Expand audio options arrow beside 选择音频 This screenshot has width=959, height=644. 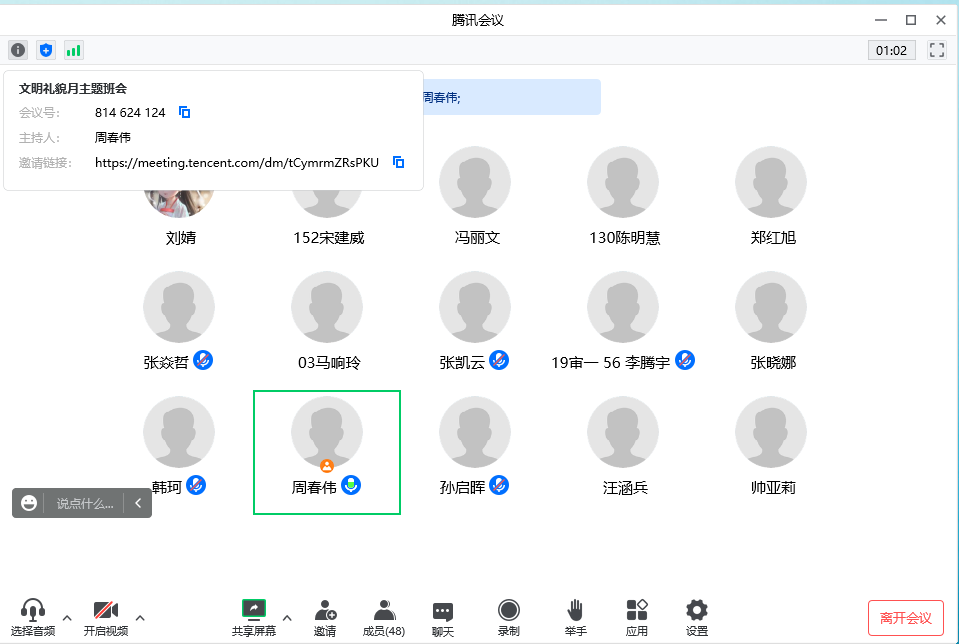point(67,617)
